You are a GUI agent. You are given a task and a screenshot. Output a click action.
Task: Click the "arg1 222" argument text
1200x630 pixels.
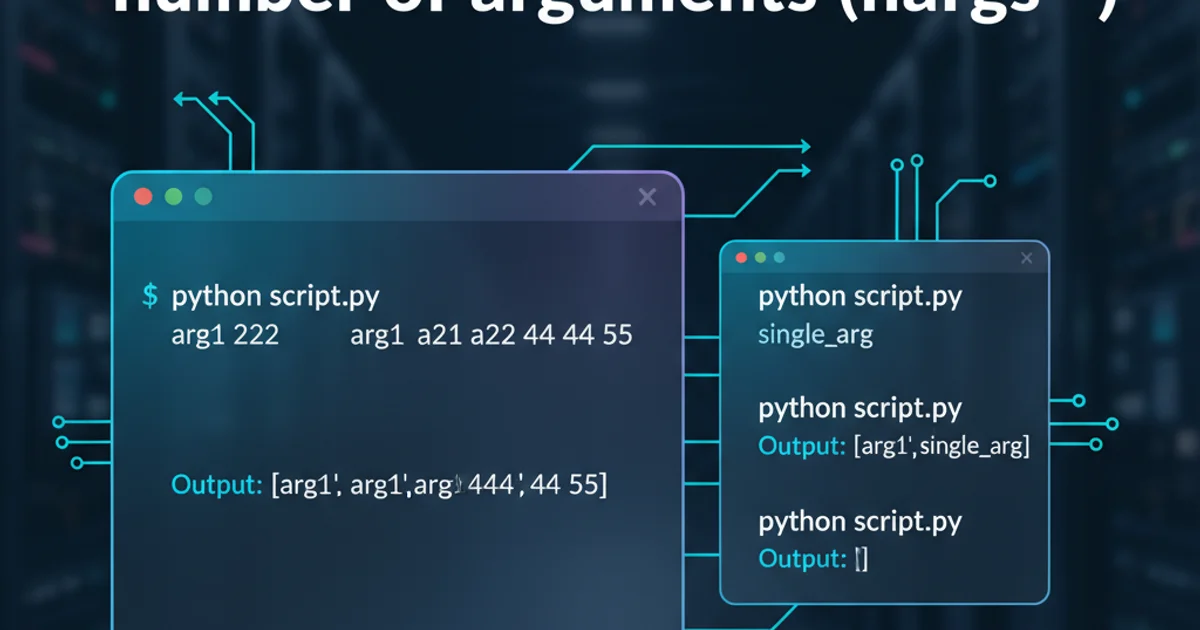(x=225, y=335)
